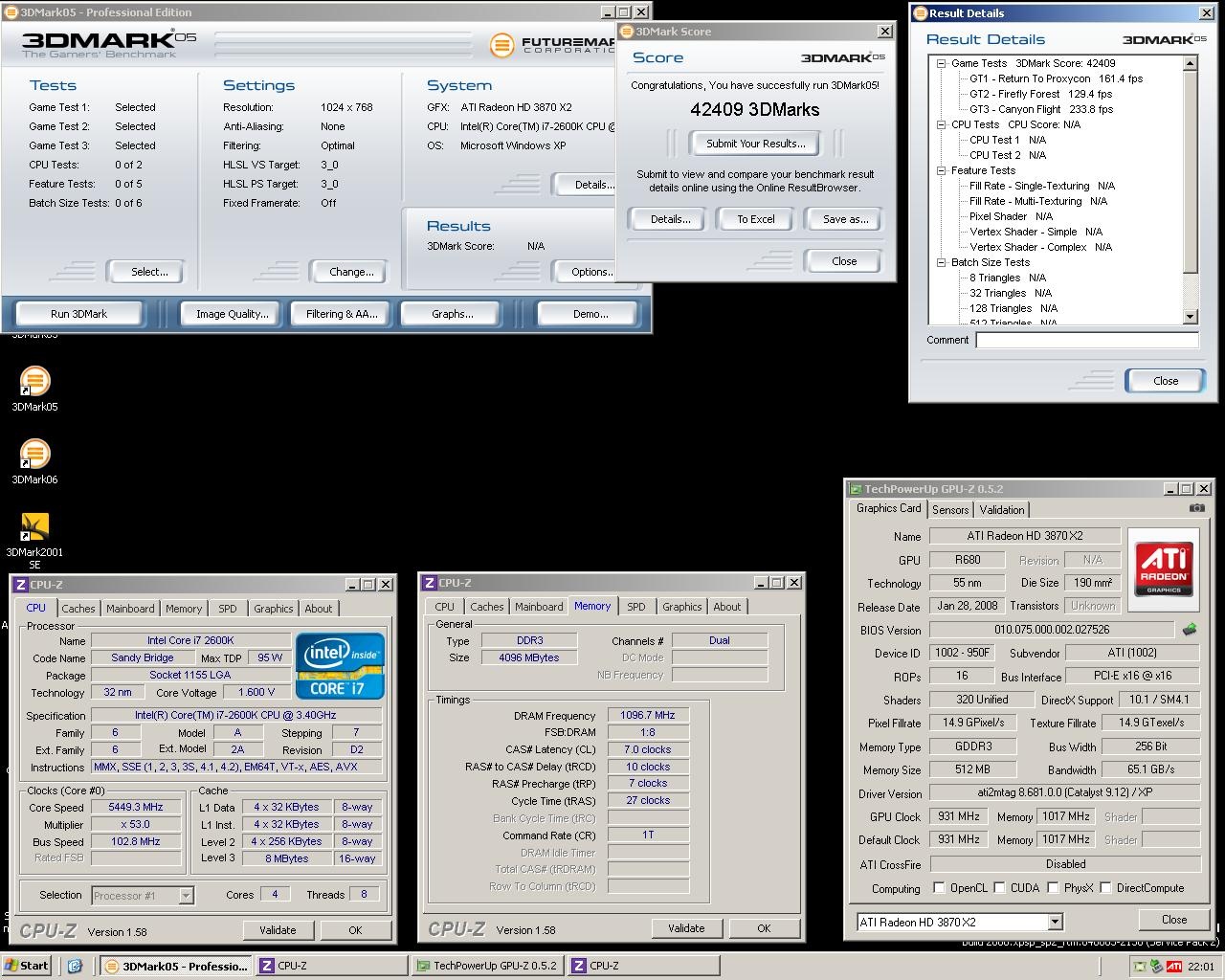Image resolution: width=1225 pixels, height=980 pixels.
Task: Collapse the Game Tests tree node
Action: [x=942, y=63]
